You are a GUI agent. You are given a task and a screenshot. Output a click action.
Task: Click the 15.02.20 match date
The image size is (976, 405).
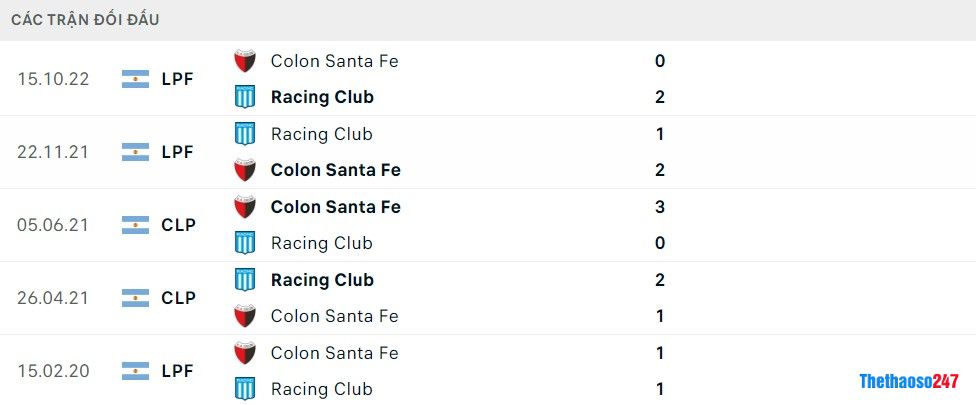tap(53, 371)
